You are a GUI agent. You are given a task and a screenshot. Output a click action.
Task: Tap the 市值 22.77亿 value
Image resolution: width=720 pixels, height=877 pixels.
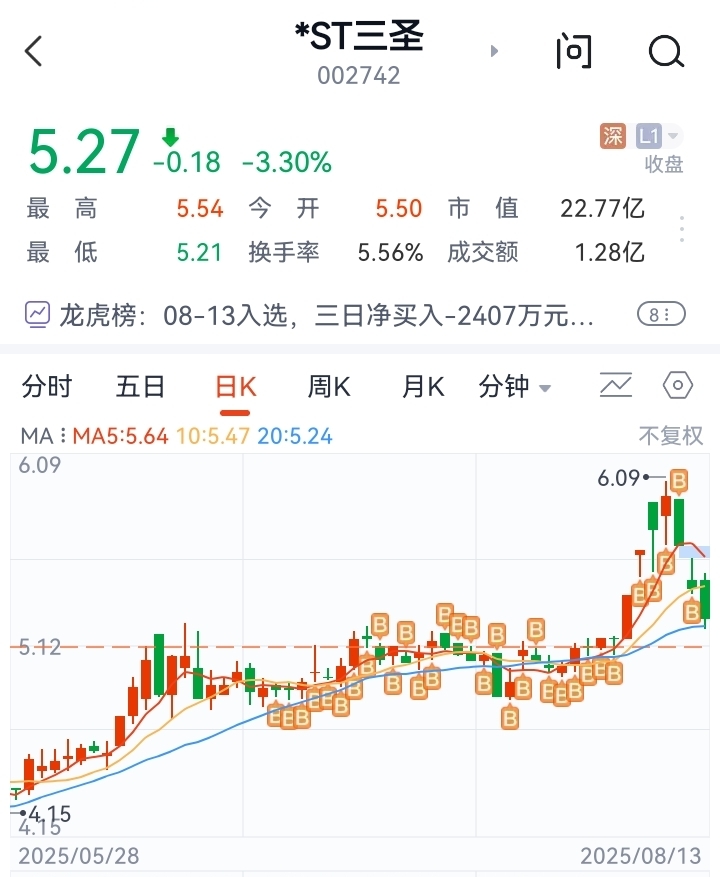(603, 209)
